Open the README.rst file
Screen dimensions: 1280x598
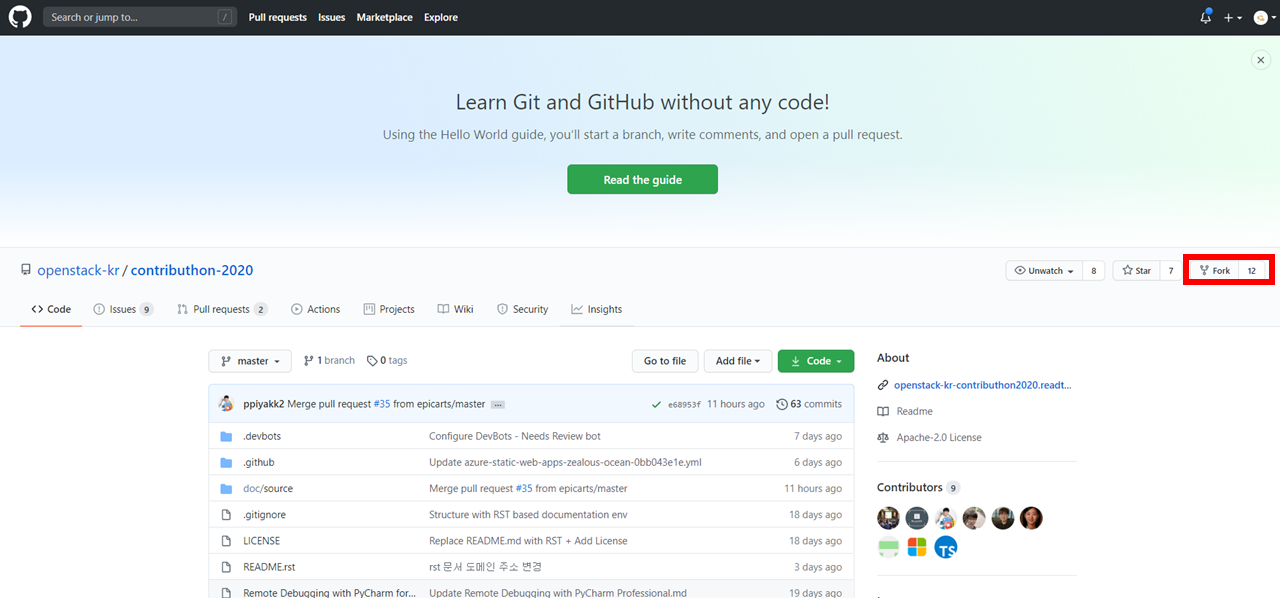(x=269, y=566)
